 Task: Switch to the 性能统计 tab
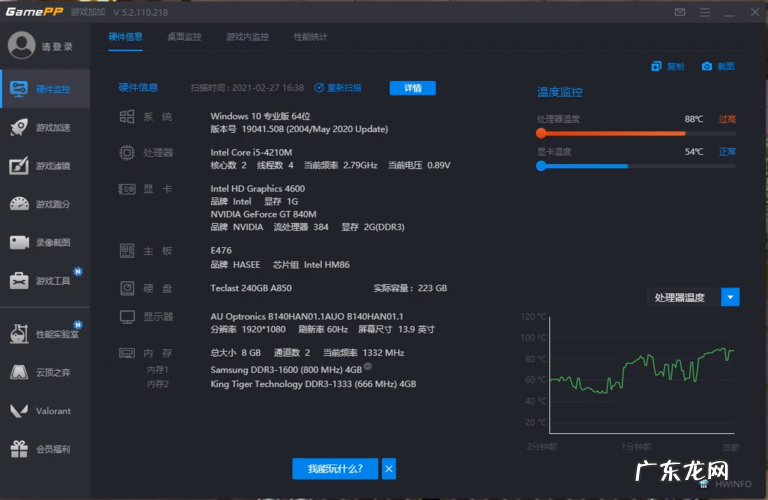(310, 37)
